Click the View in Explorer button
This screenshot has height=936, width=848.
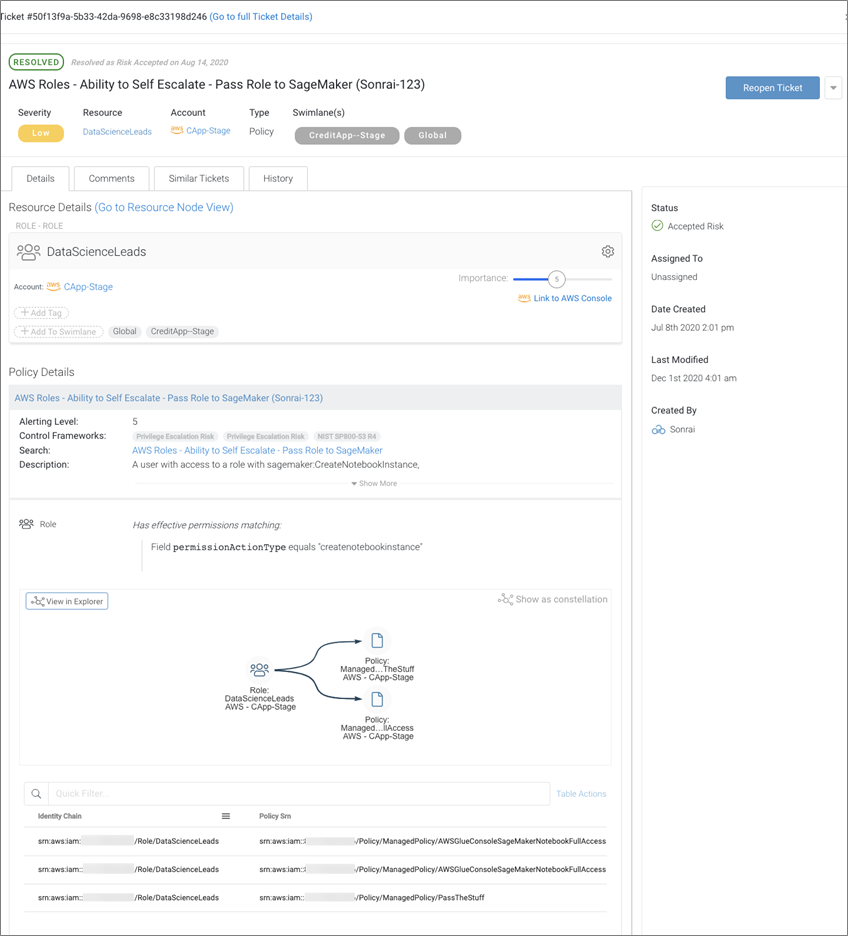click(x=67, y=601)
